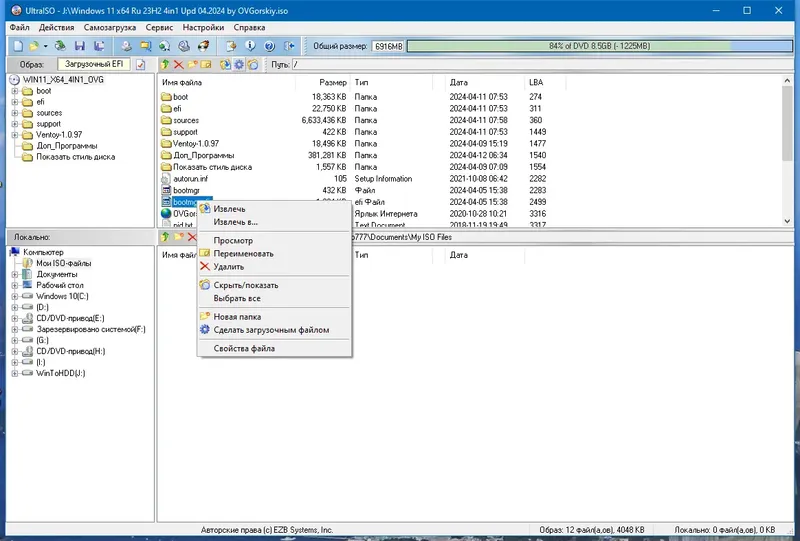Click the Burn CD/DVD image icon
Image resolution: width=800 pixels, height=541 pixels.
pos(203,46)
